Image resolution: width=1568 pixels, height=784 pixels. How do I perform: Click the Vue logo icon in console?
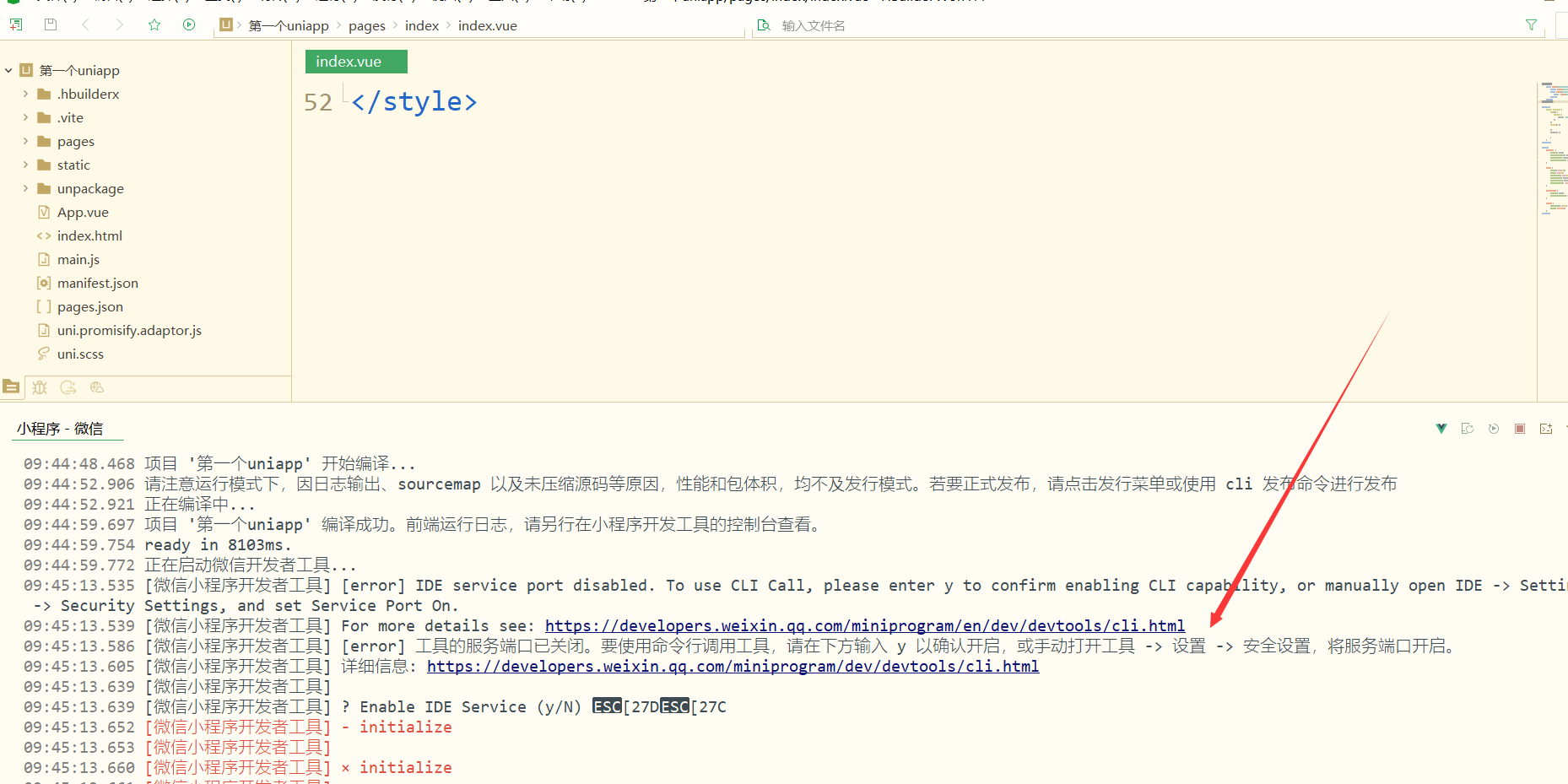click(1441, 429)
